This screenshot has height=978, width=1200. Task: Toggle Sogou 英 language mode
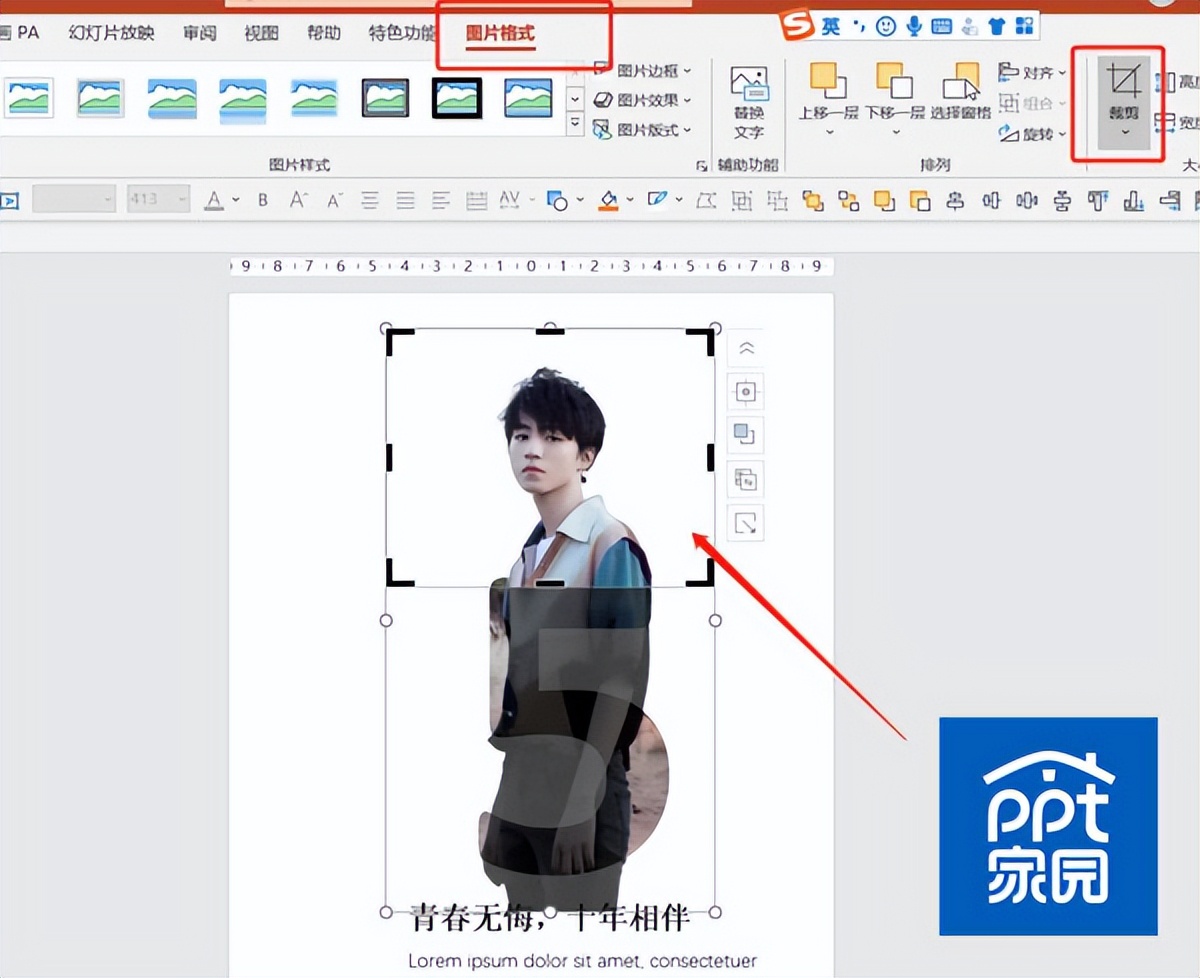point(832,27)
